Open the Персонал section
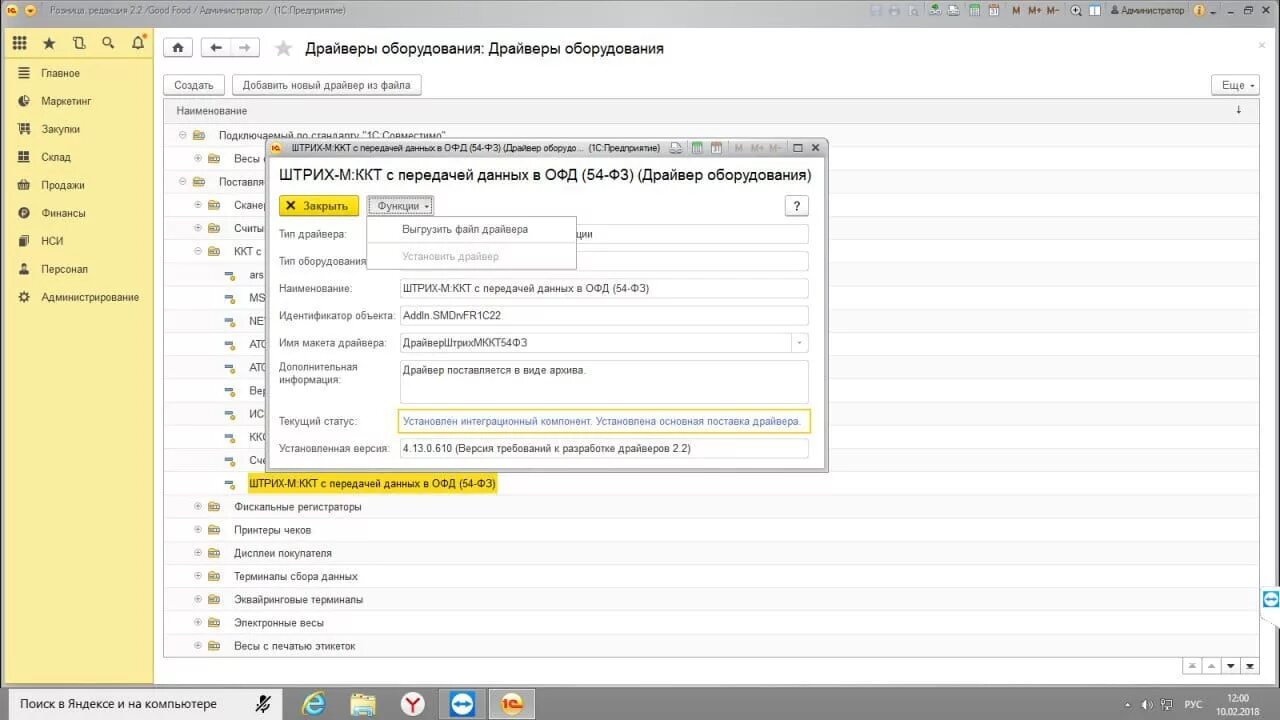 (x=64, y=269)
